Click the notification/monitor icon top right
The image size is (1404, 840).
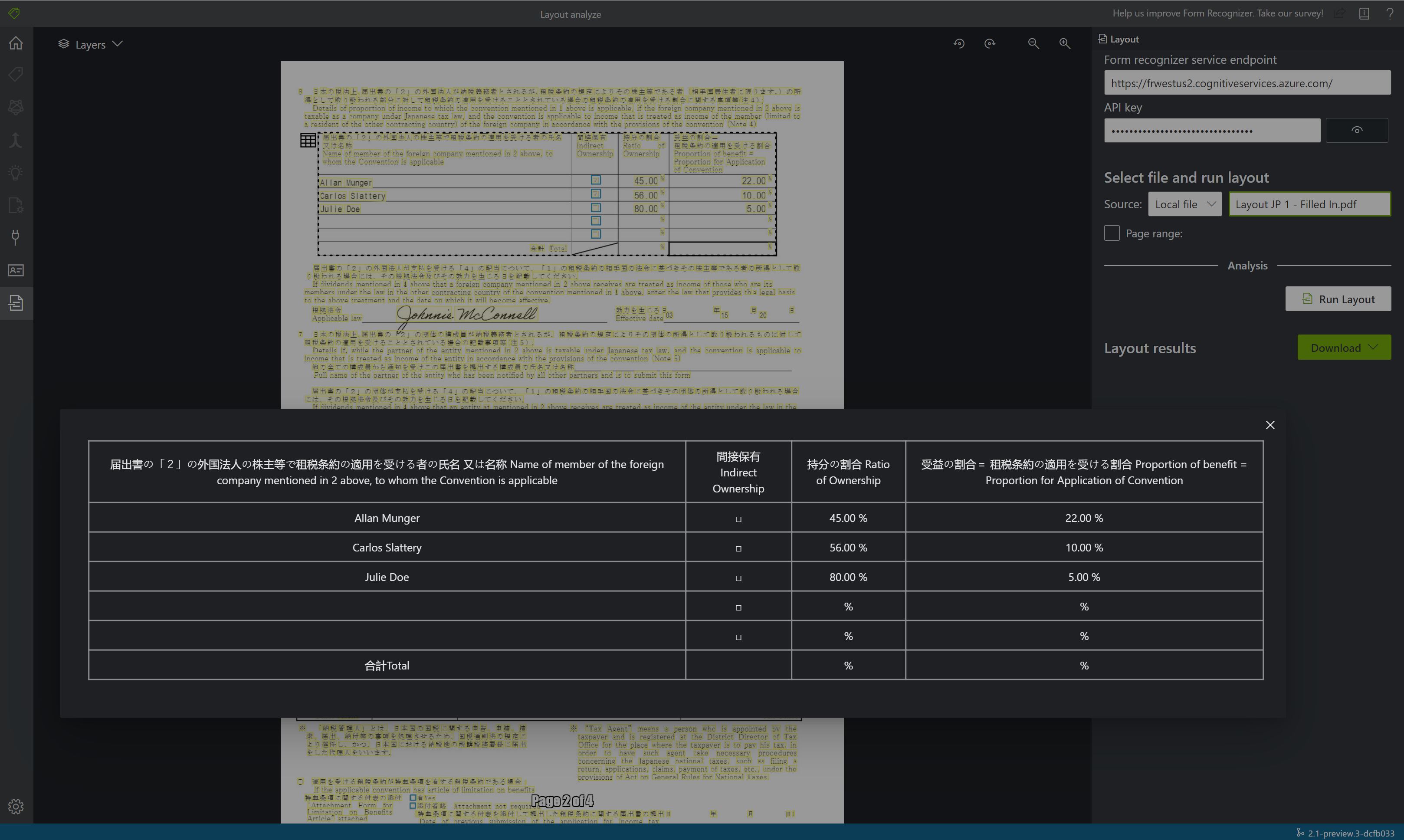(x=1364, y=12)
